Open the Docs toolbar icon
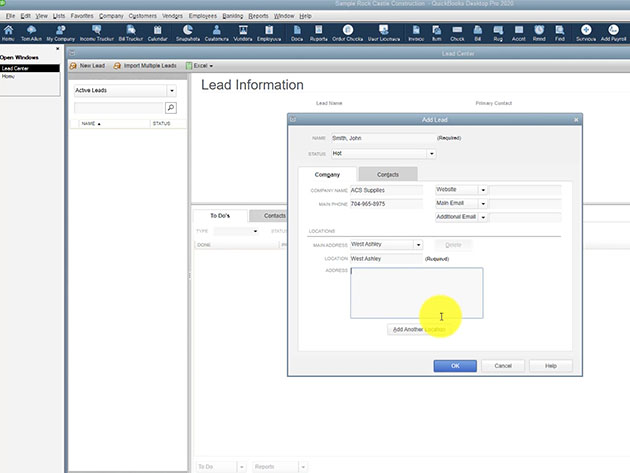 coord(297,33)
